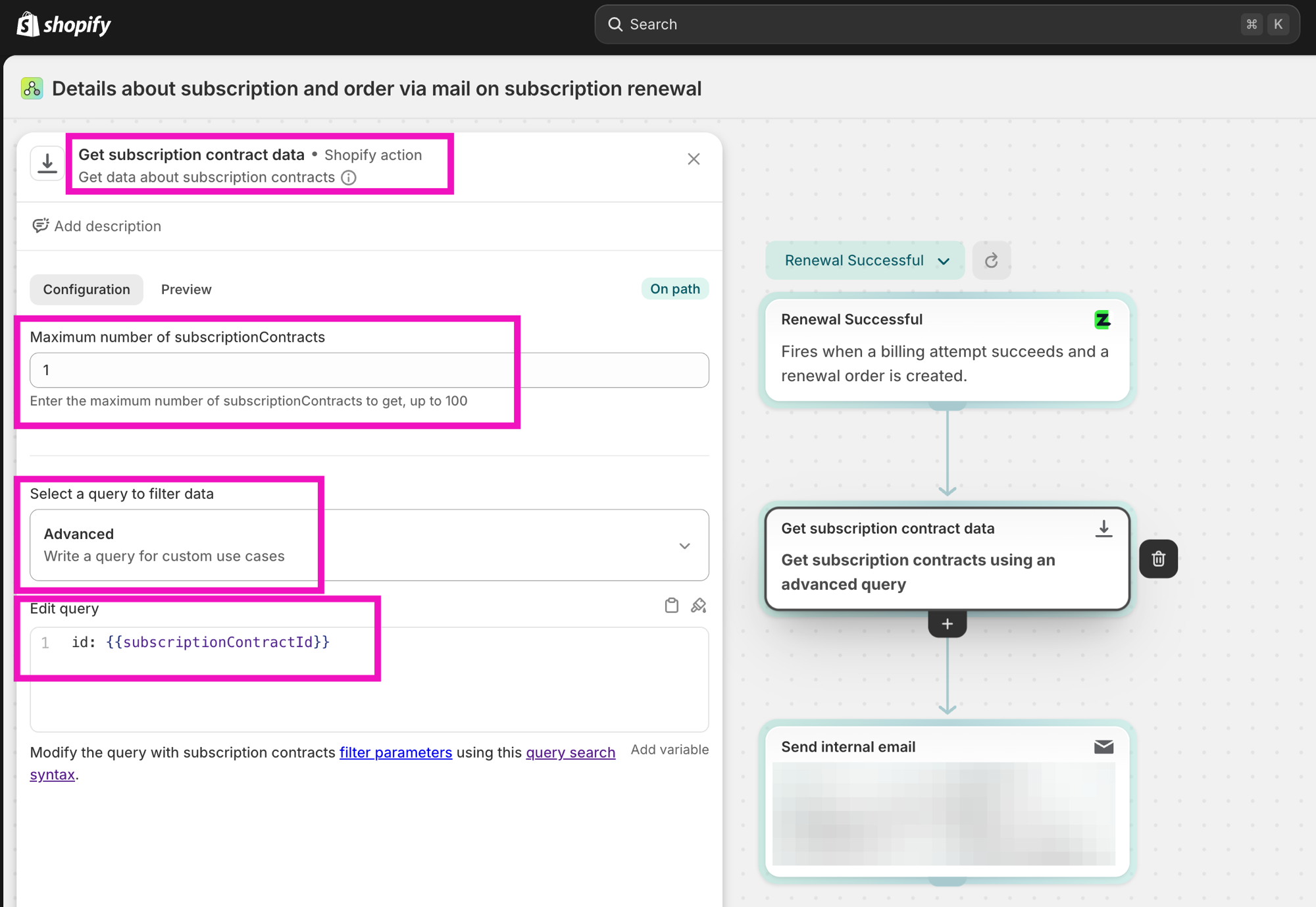Screen dimensions: 1316x907
Task: Expand the Advanced query type dropdown
Action: coord(369,545)
